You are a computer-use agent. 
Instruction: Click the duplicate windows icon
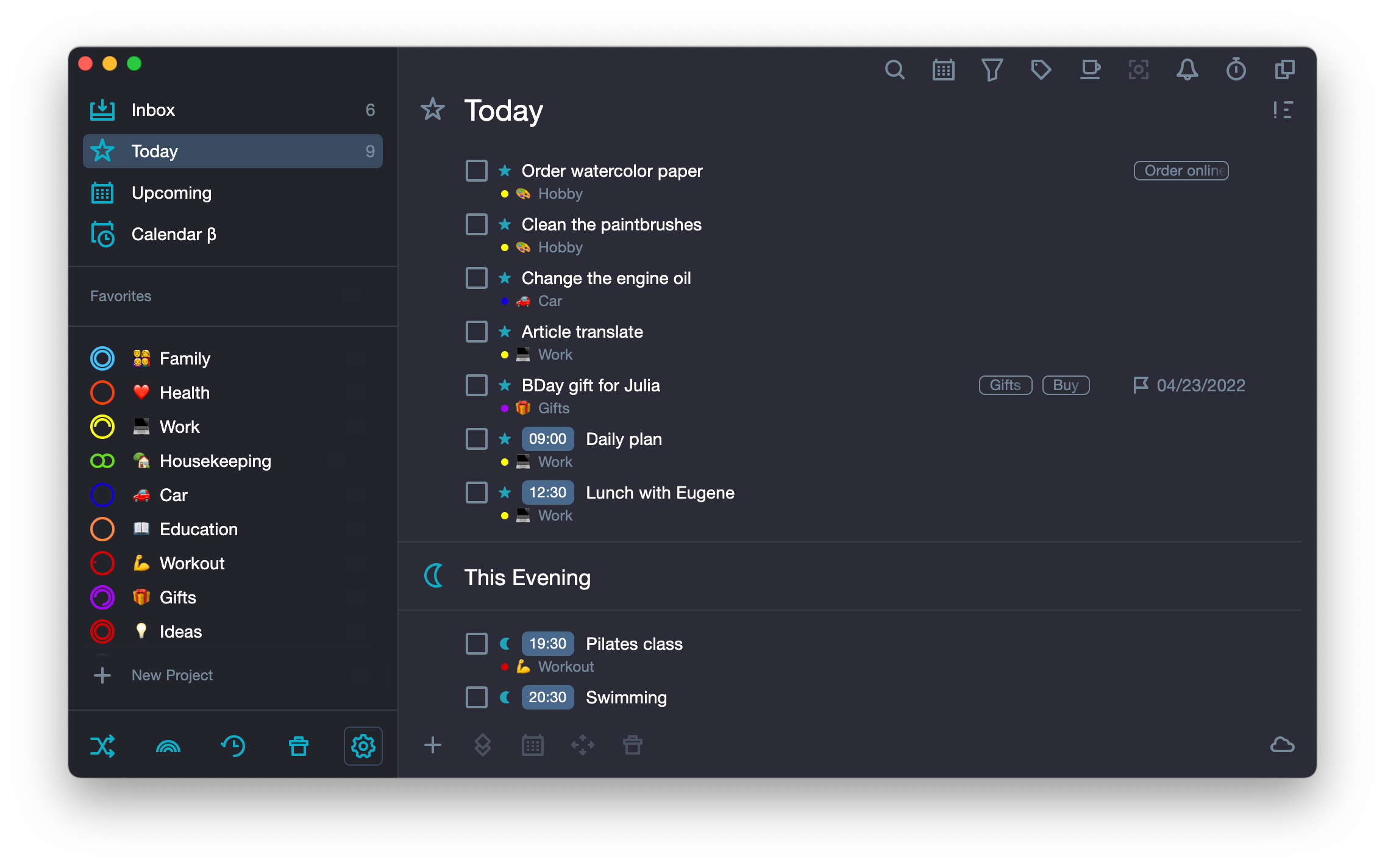point(1284,70)
